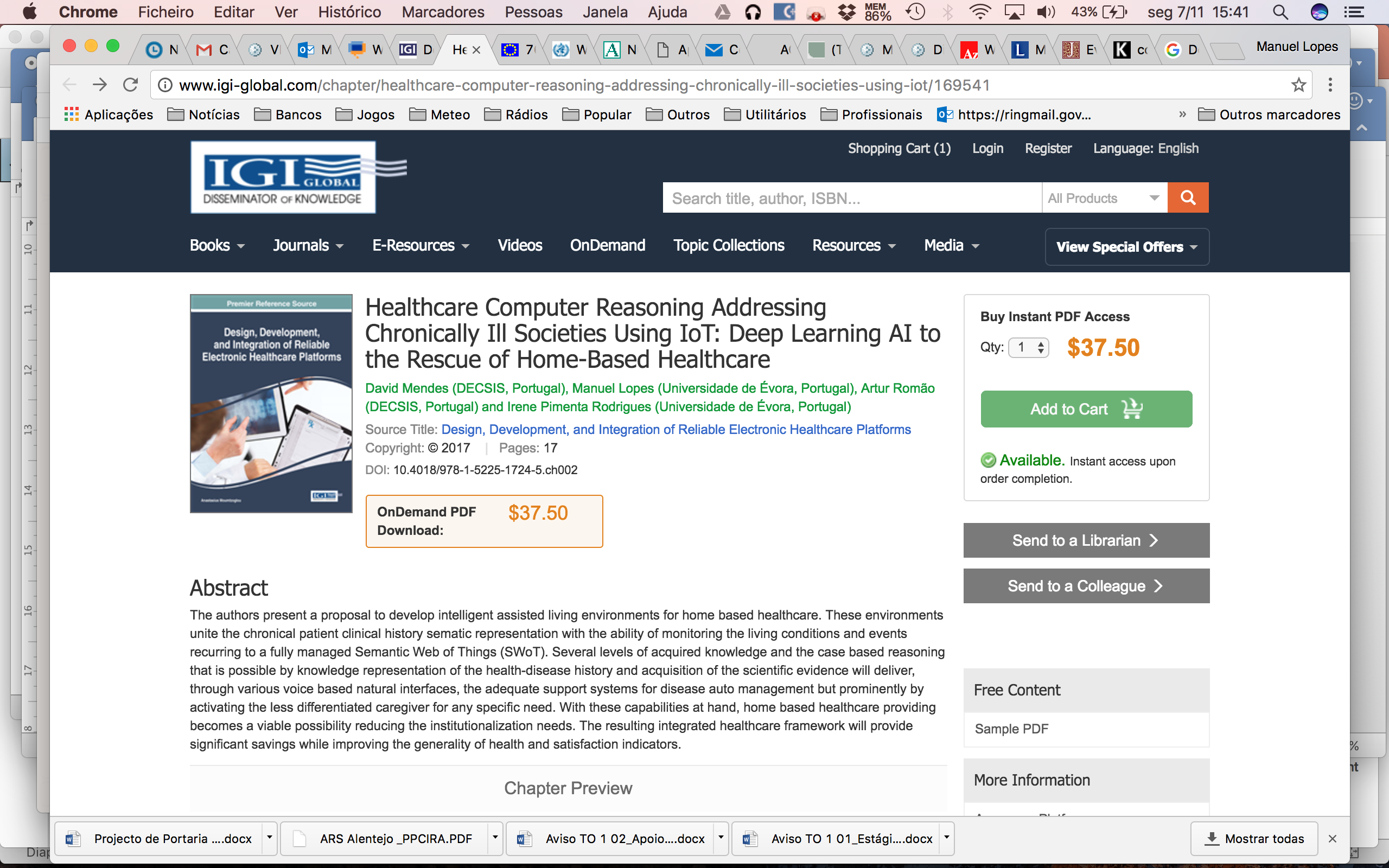Click the green Add to Cart button
The width and height of the screenshot is (1389, 868).
pos(1085,409)
